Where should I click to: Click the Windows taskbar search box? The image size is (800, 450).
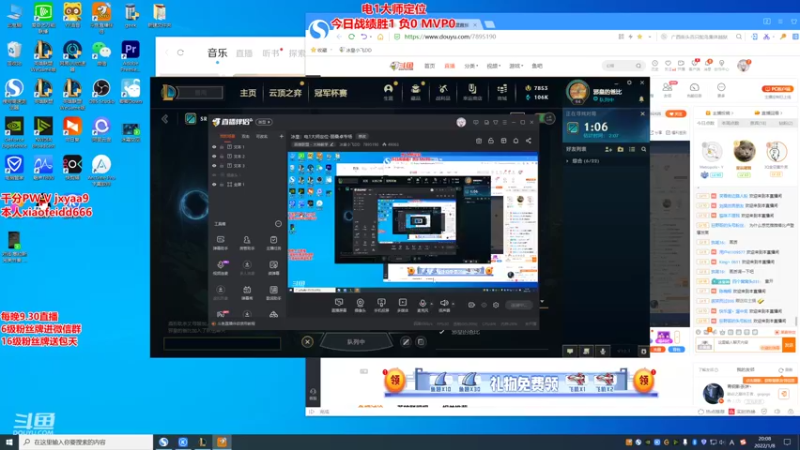(x=86, y=442)
